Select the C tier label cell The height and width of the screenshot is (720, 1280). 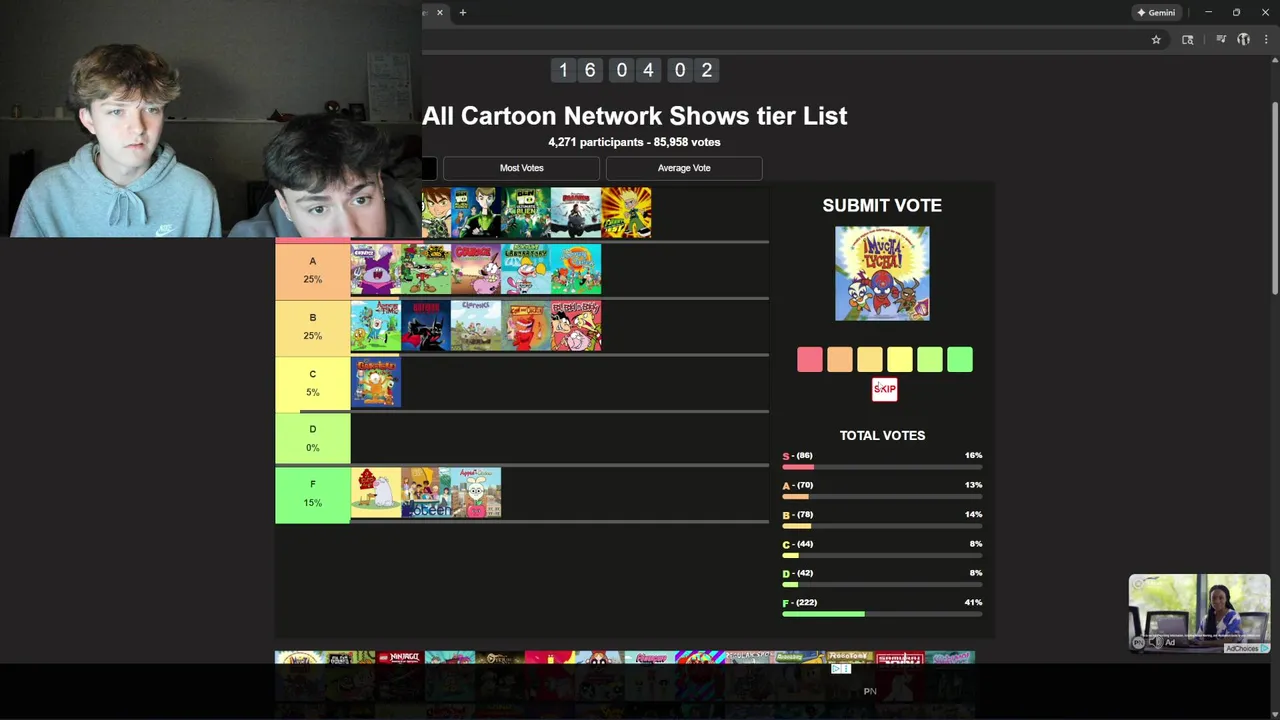[x=313, y=383]
